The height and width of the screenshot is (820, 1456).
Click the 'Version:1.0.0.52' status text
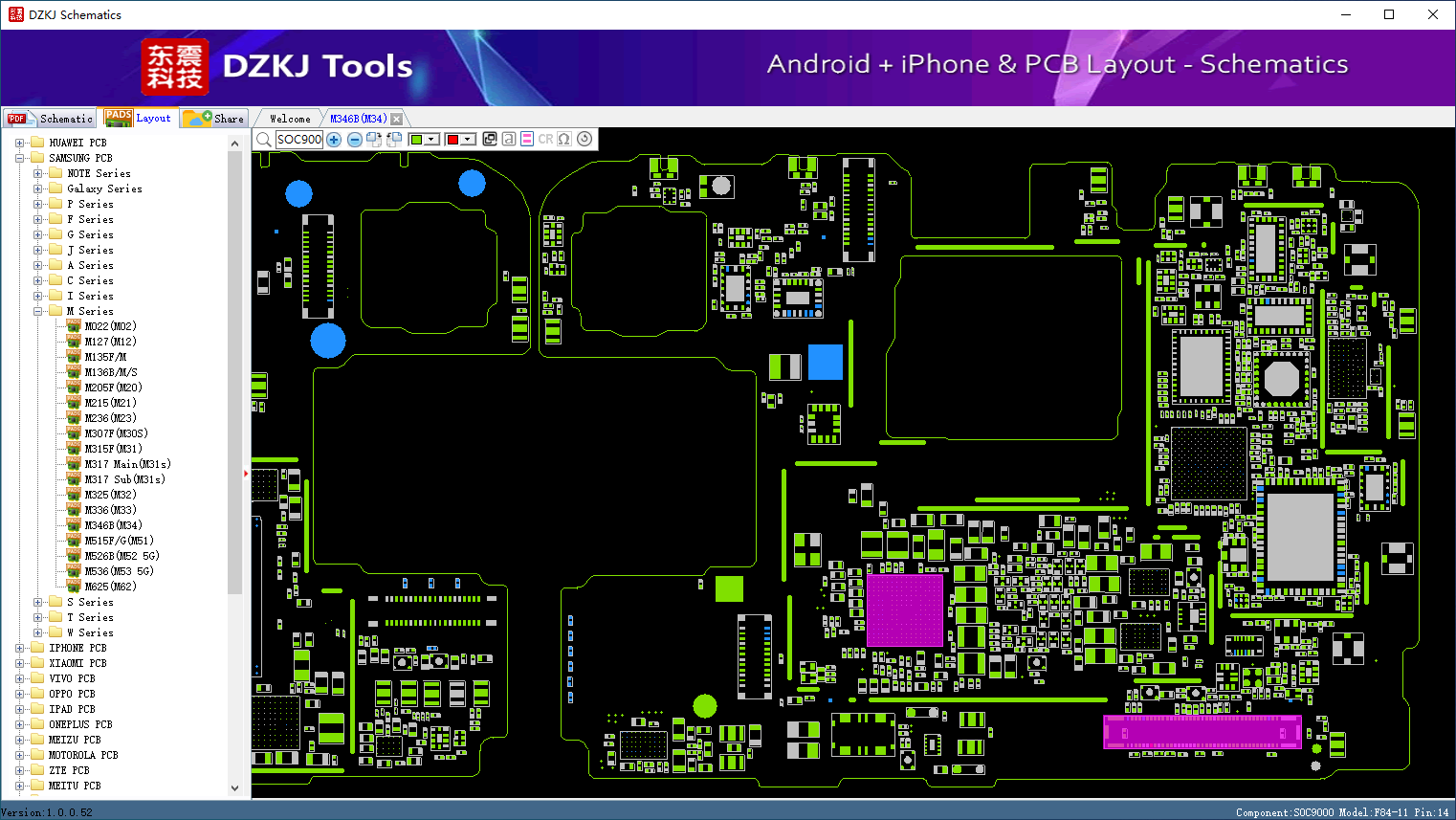pyautogui.click(x=47, y=812)
